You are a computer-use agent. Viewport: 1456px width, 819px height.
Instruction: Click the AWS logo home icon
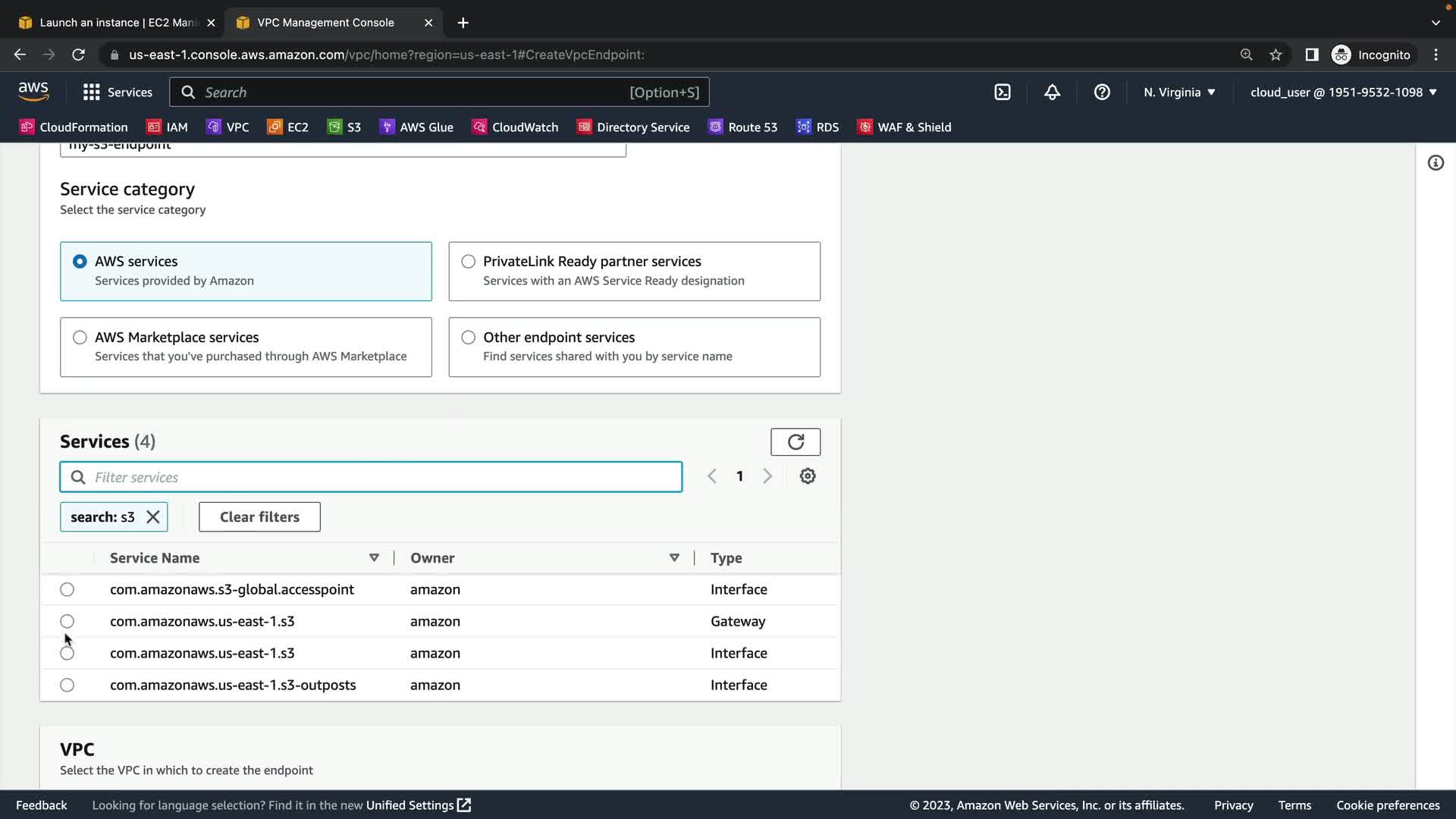(33, 92)
